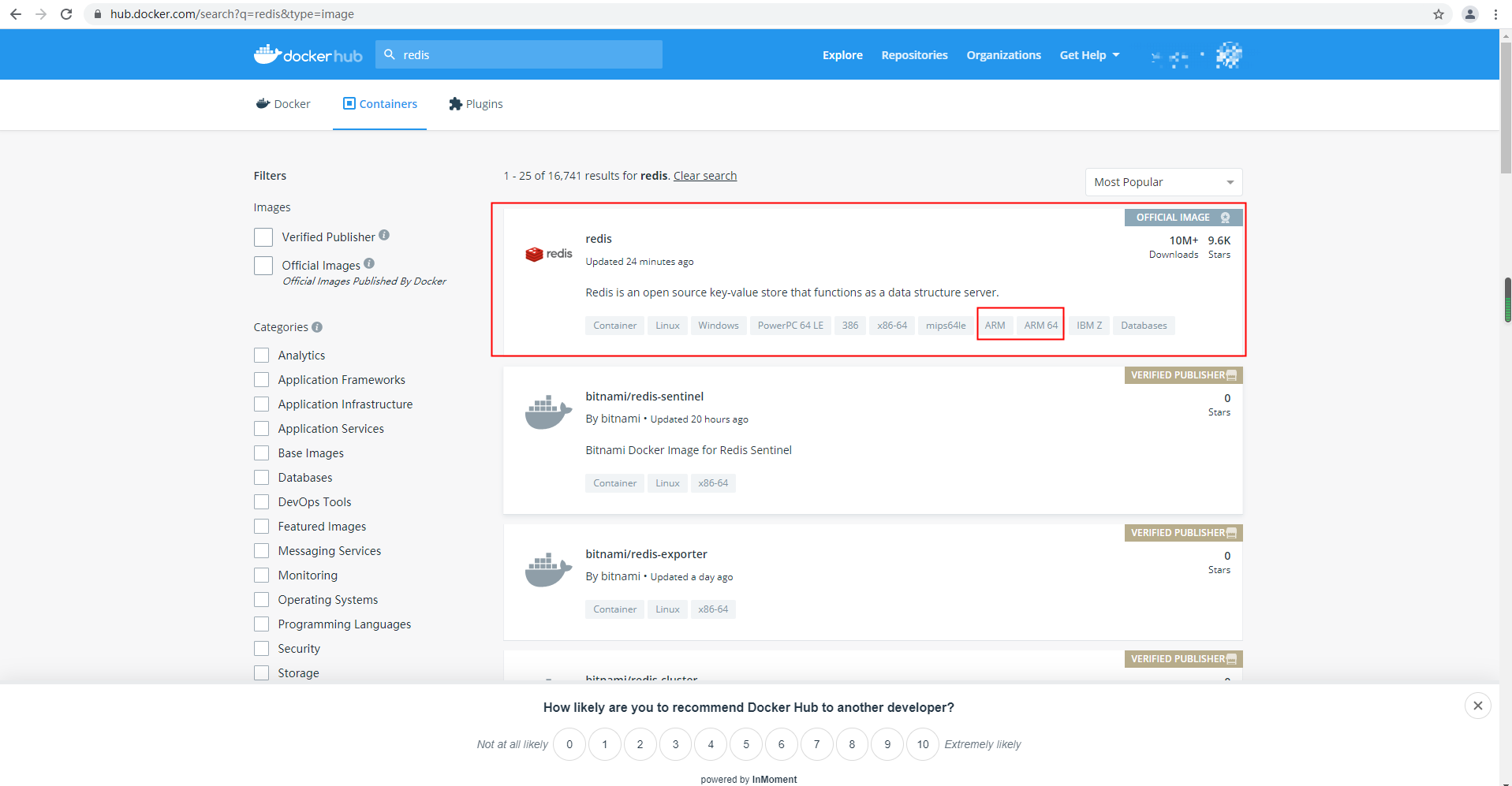Open the bitnami/redis-exporter repository

(x=646, y=553)
